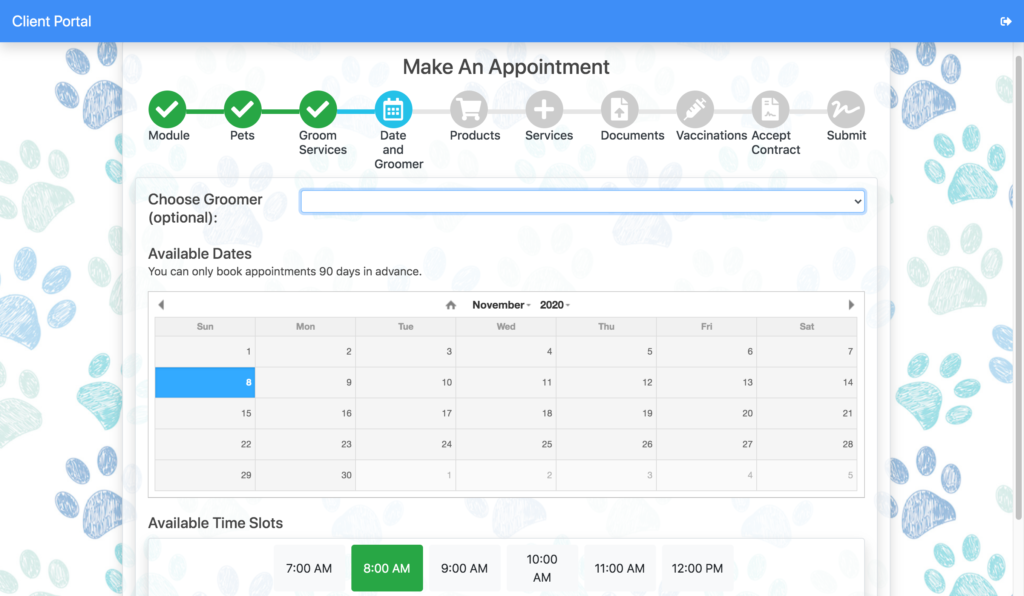Click the Vaccinations step label

711,135
